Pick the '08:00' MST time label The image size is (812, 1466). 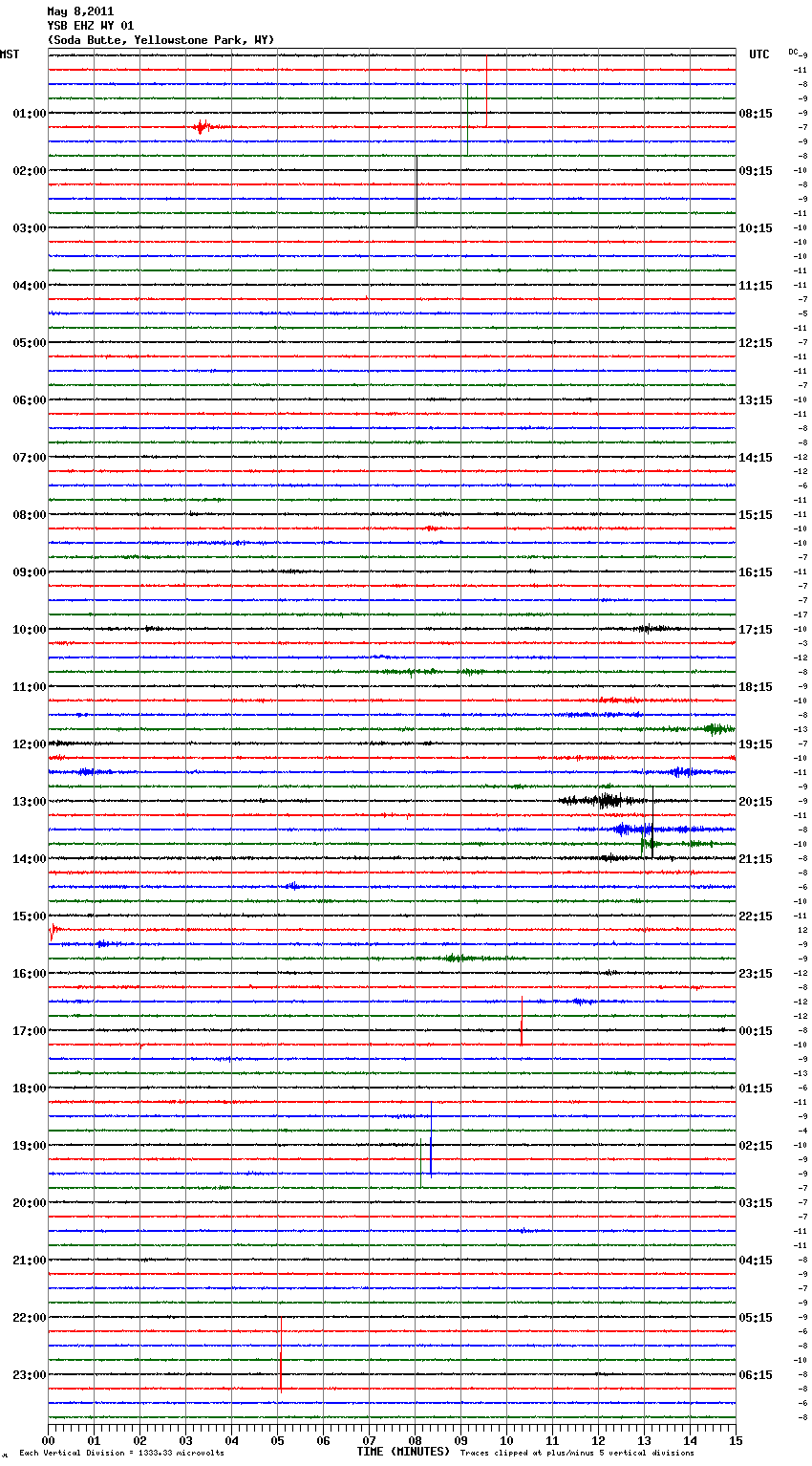pos(30,514)
